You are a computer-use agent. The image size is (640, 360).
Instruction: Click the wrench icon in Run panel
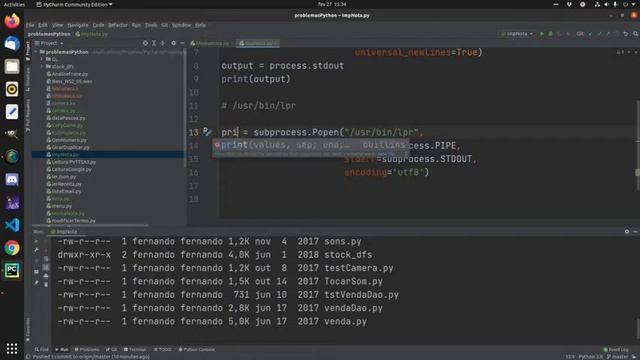[36, 250]
